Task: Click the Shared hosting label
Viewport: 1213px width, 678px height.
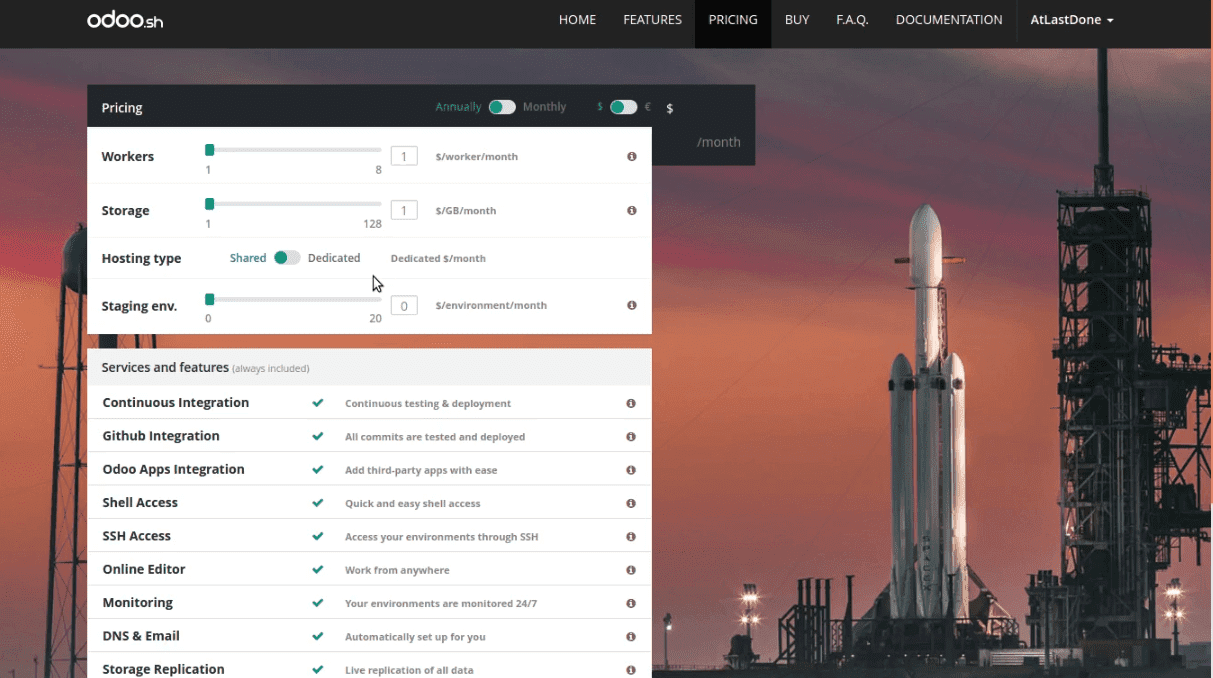Action: tap(248, 258)
